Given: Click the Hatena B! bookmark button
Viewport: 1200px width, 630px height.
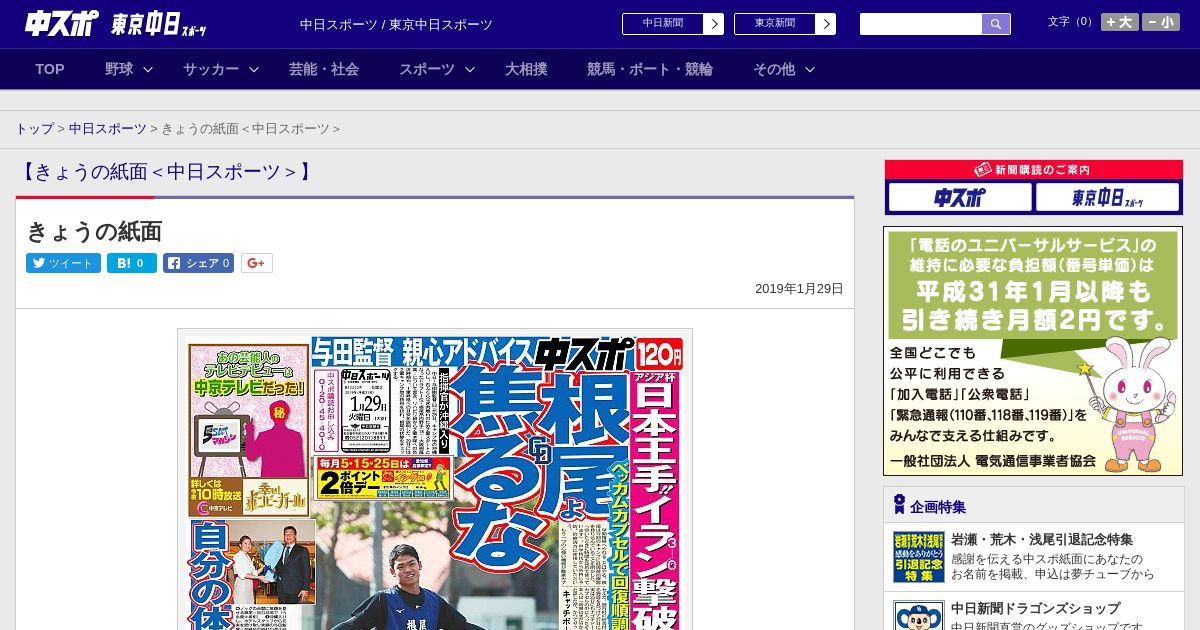Looking at the screenshot, I should coord(132,263).
